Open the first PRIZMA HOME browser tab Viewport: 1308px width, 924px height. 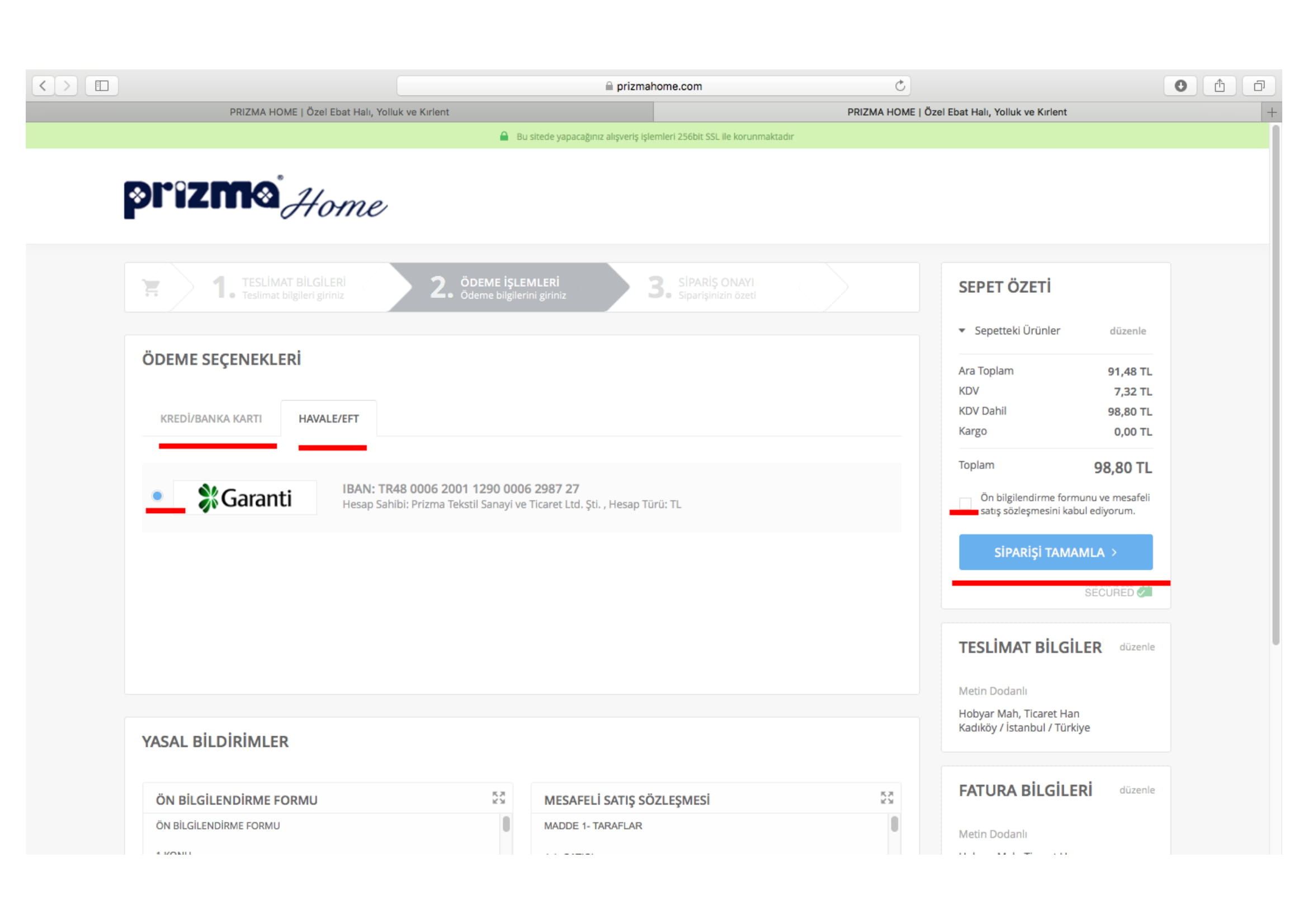click(x=339, y=112)
